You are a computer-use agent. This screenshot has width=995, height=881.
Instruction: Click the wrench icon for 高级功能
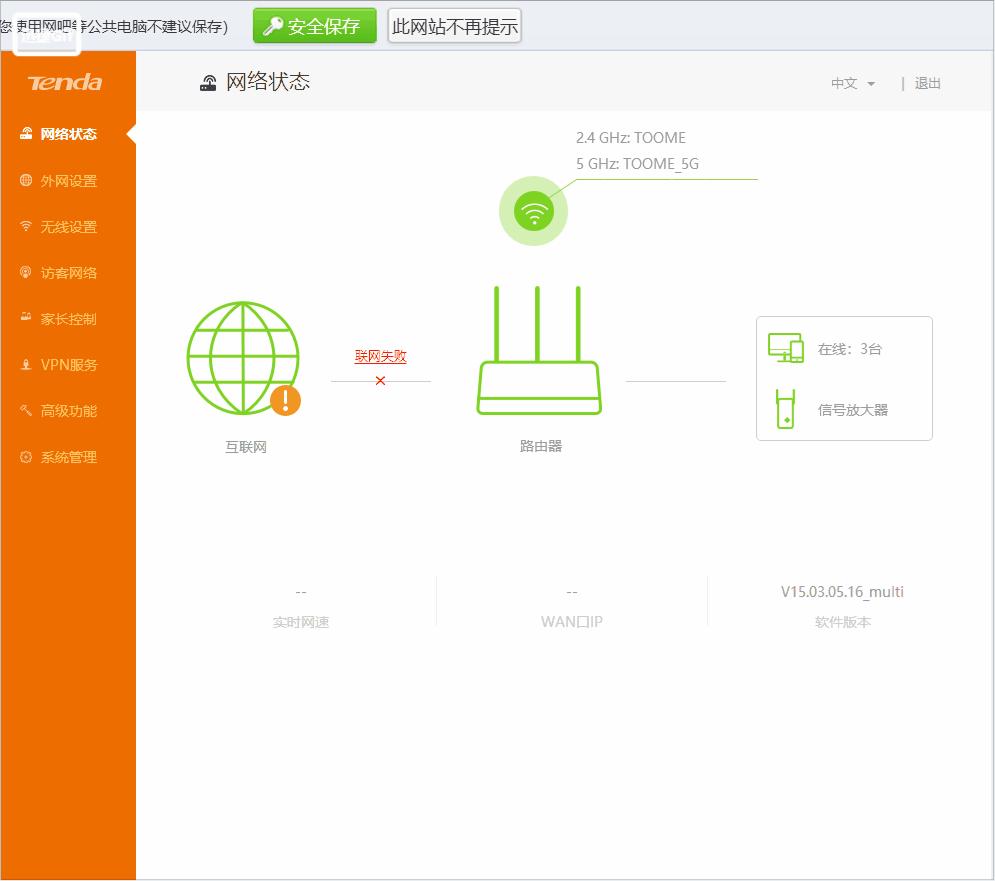click(x=27, y=410)
